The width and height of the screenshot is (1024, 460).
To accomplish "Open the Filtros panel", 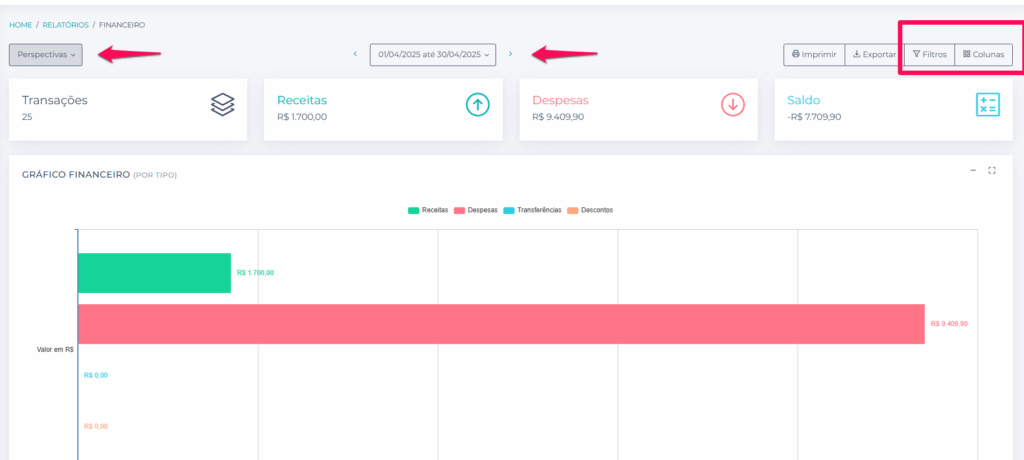I will pyautogui.click(x=929, y=55).
